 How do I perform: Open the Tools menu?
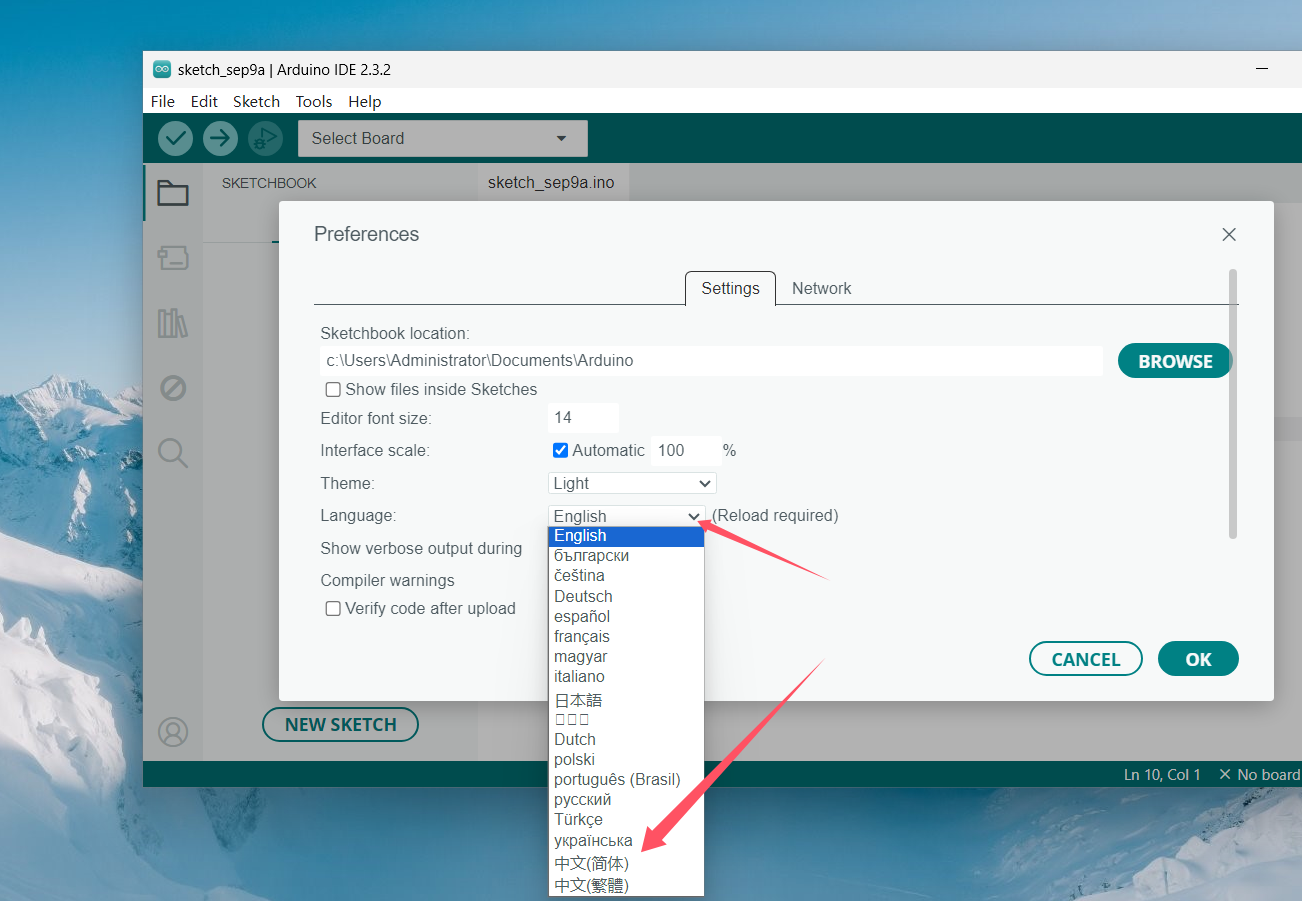pyautogui.click(x=314, y=101)
